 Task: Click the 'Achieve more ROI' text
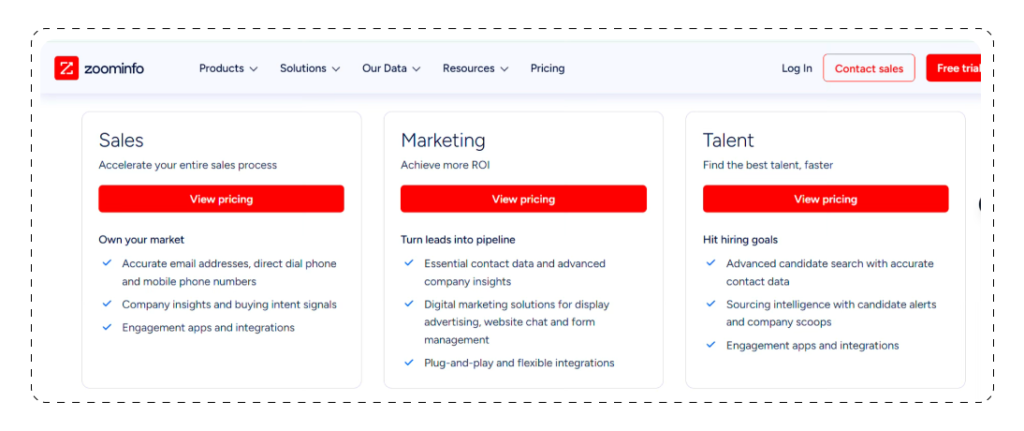click(445, 165)
